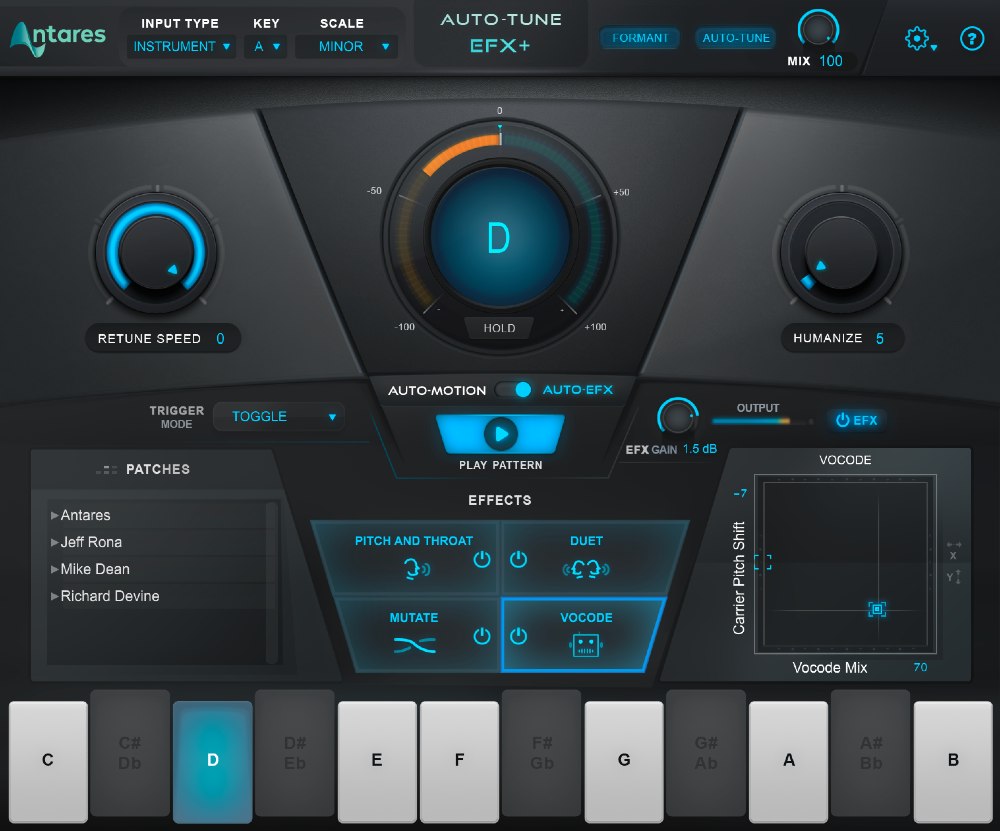Viewport: 1000px width, 831px height.
Task: Open the help question mark
Action: click(x=971, y=39)
